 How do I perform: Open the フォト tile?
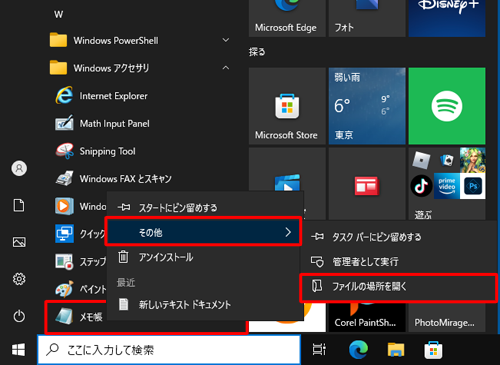(367, 18)
